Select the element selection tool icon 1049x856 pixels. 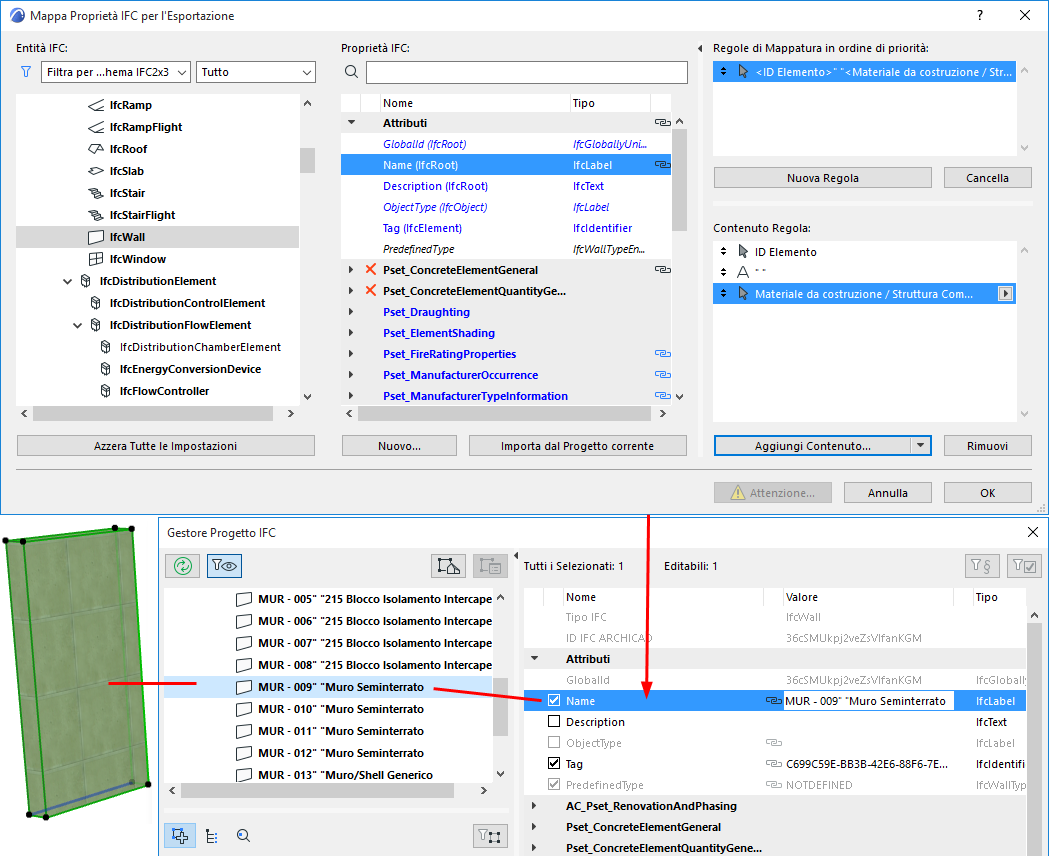(x=180, y=835)
